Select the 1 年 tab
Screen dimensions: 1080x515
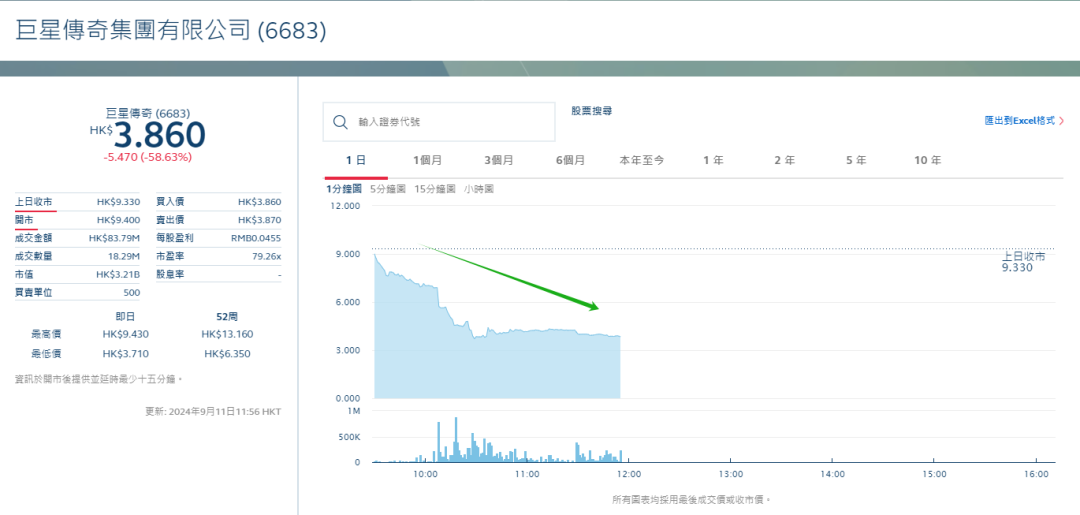[x=714, y=160]
